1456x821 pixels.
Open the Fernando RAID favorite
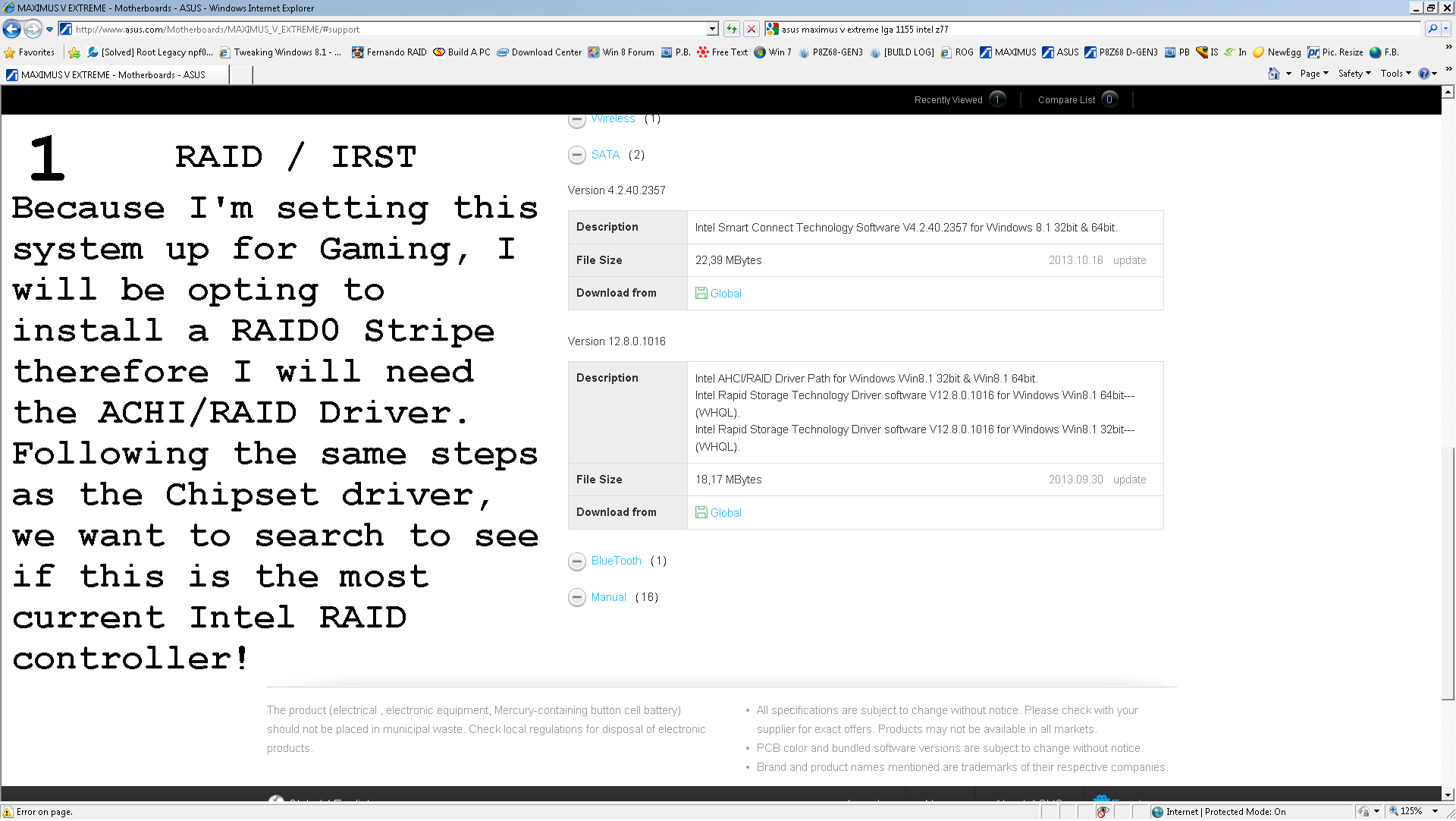pos(389,52)
